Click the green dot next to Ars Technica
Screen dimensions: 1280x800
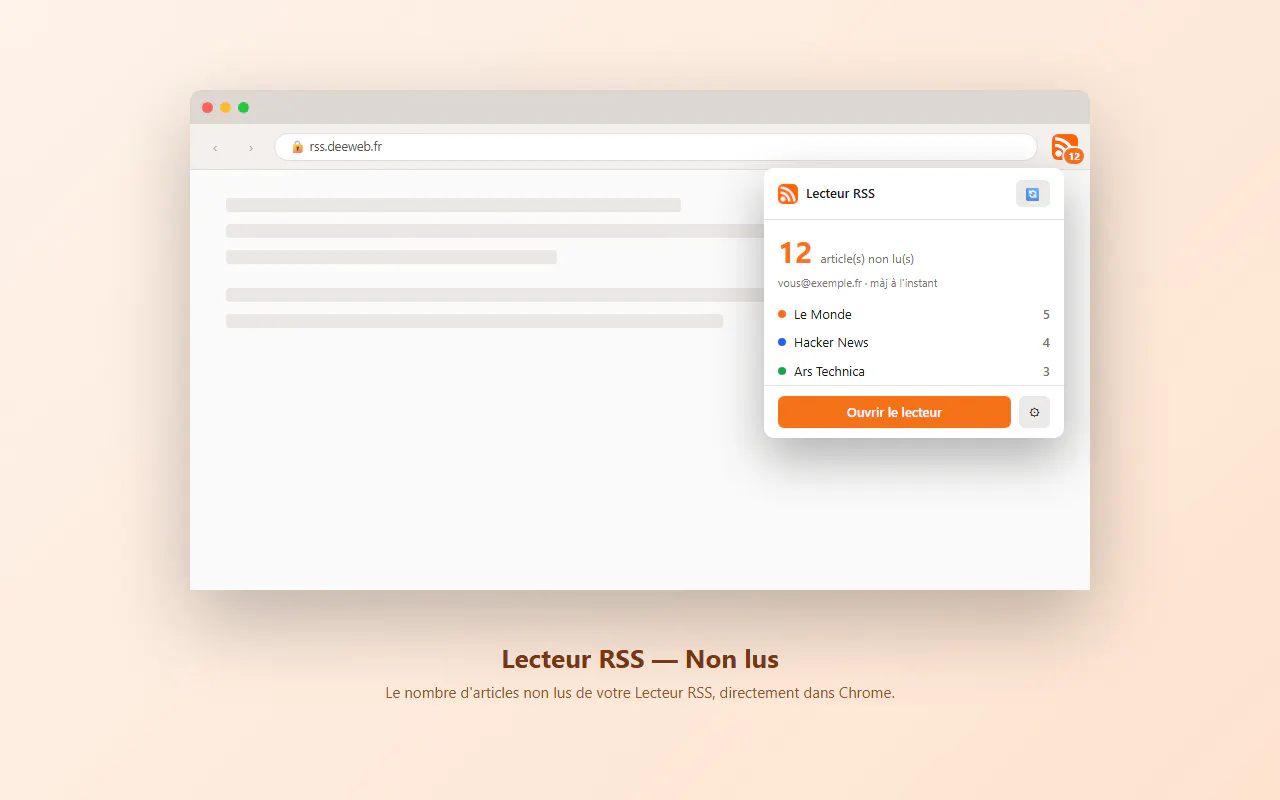pos(782,371)
